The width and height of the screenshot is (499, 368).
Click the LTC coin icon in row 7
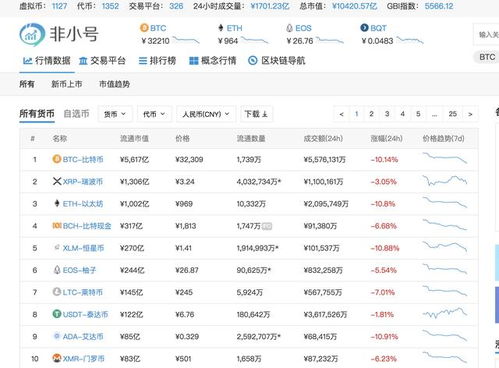[57, 292]
